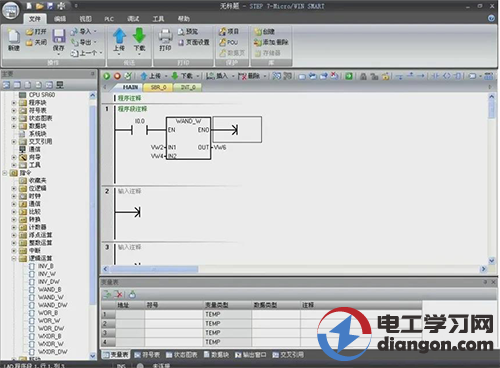Switch to the PLC ribbon tab
This screenshot has width=500, height=368.
tap(109, 19)
